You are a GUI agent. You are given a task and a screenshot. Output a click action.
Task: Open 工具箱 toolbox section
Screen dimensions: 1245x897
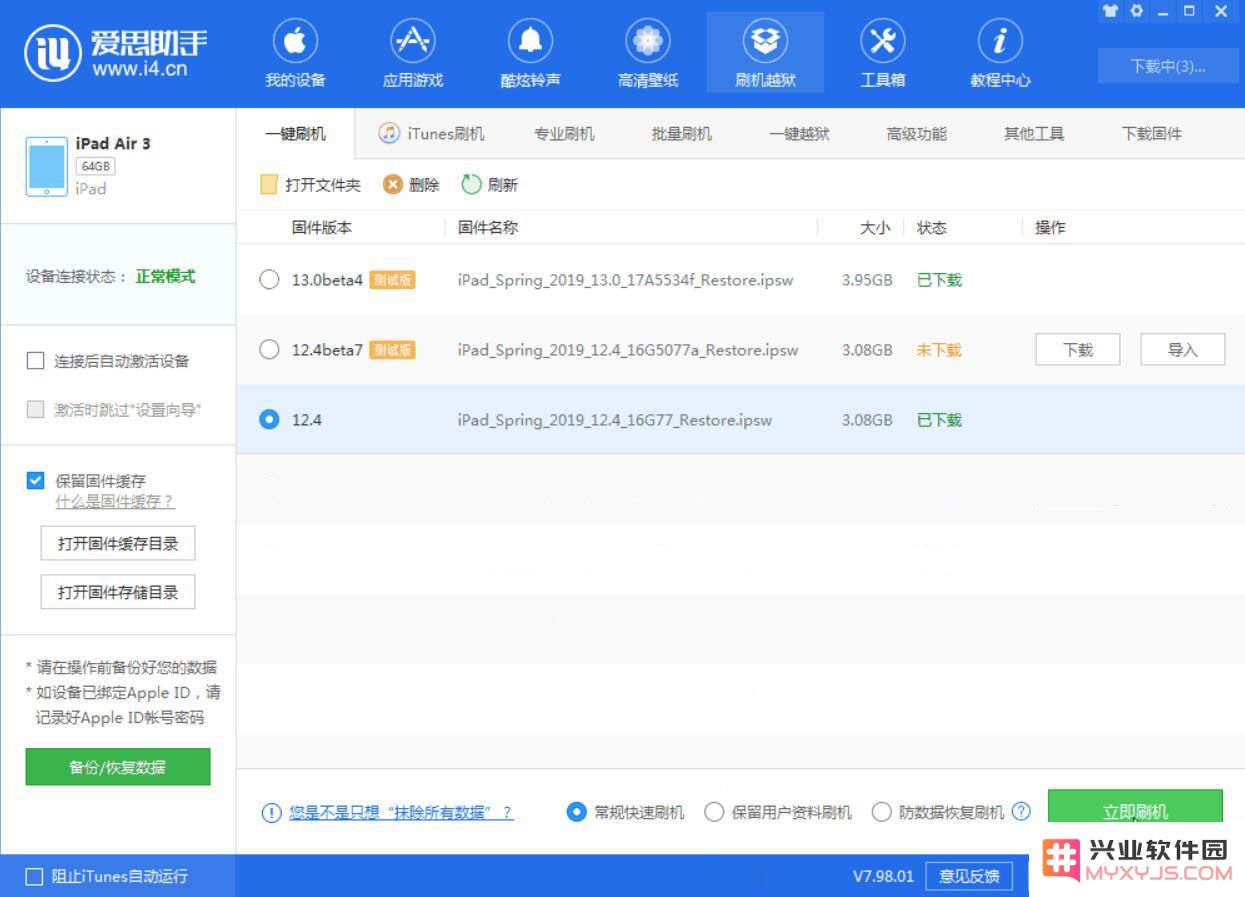[882, 55]
